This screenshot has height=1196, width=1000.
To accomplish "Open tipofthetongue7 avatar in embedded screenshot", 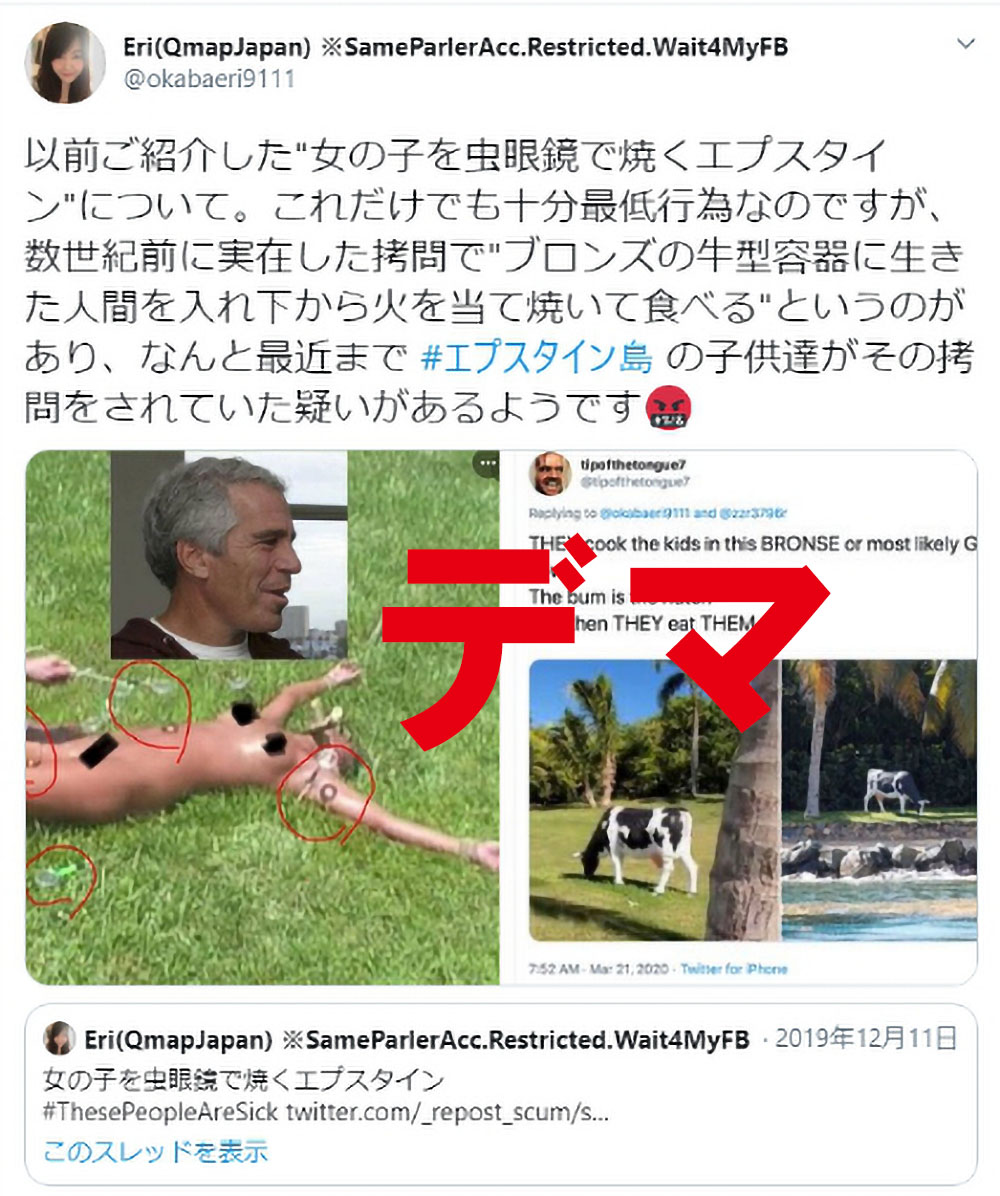I will pyautogui.click(x=550, y=472).
